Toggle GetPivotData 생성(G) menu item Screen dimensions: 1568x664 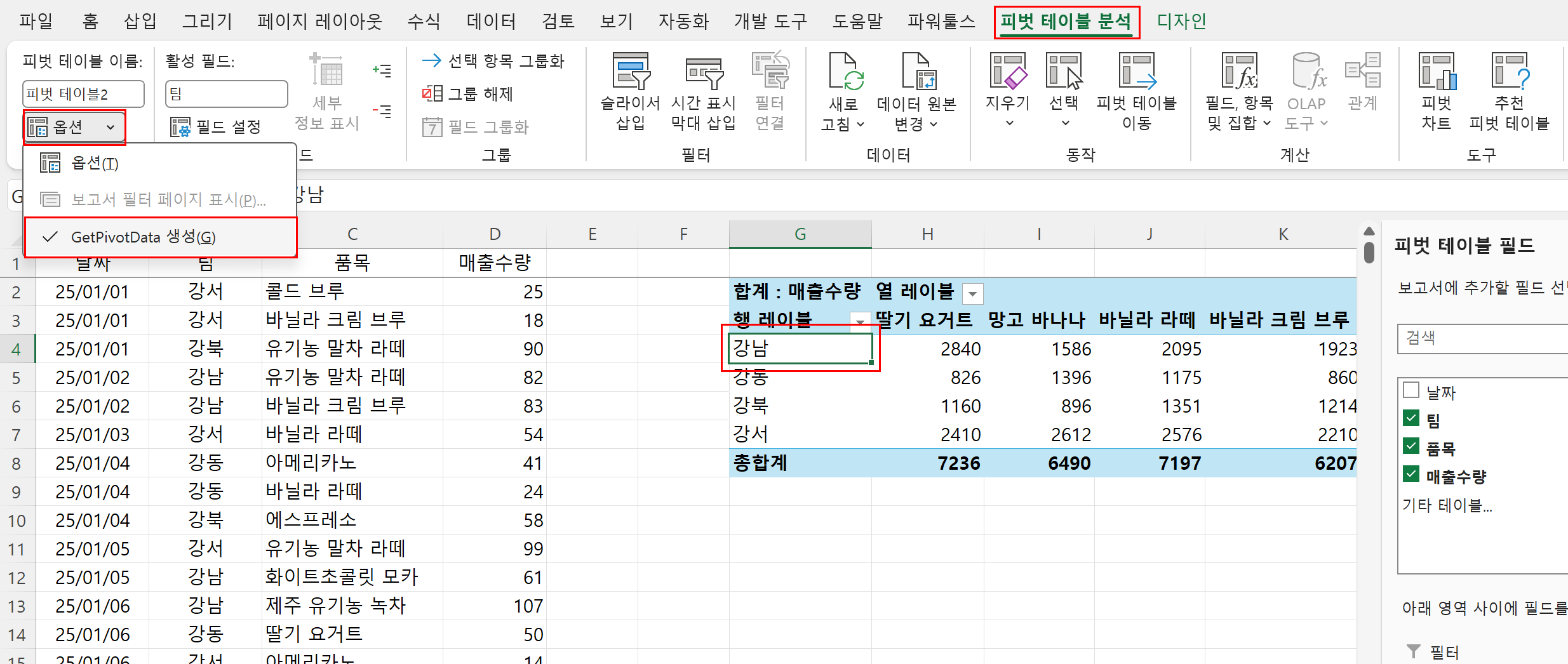point(161,237)
